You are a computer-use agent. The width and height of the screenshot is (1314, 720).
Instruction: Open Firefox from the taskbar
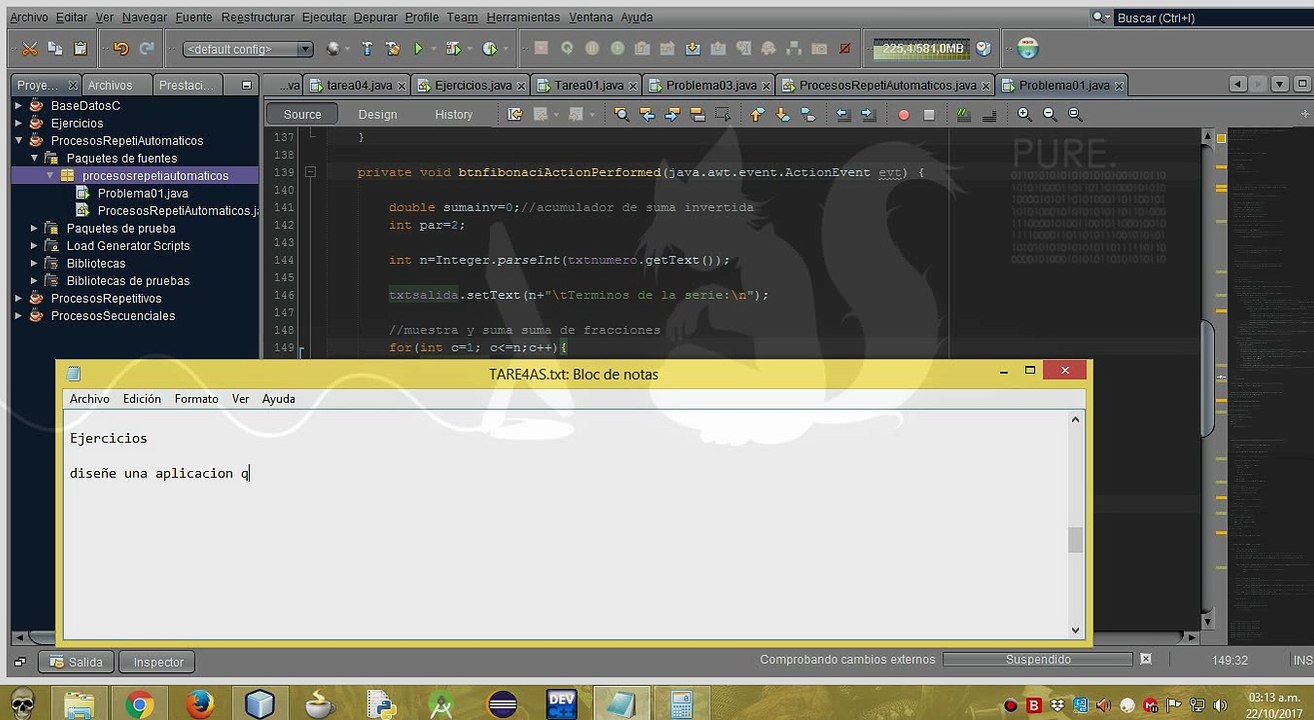pos(199,704)
